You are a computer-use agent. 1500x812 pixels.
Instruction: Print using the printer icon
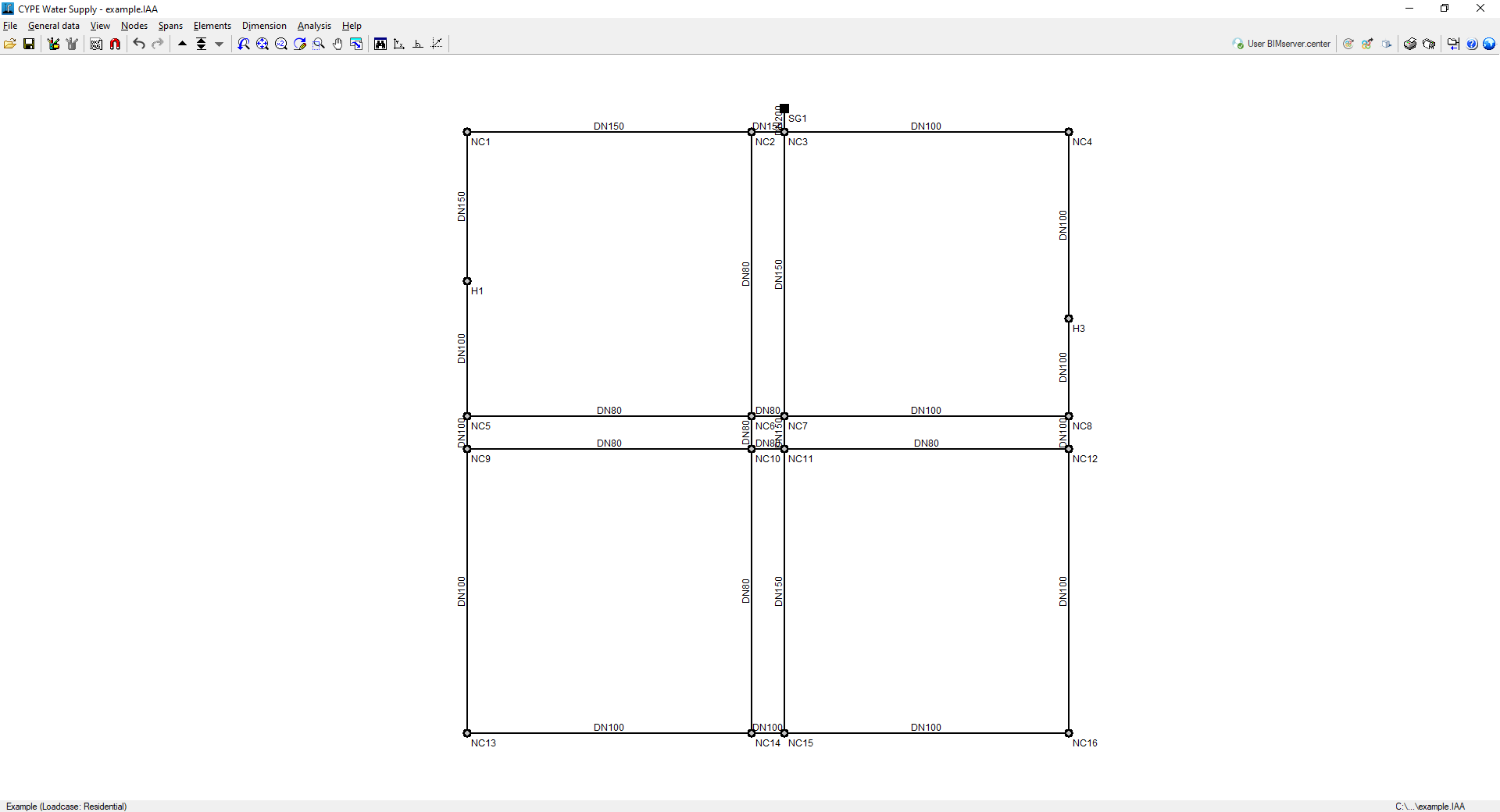[1410, 44]
